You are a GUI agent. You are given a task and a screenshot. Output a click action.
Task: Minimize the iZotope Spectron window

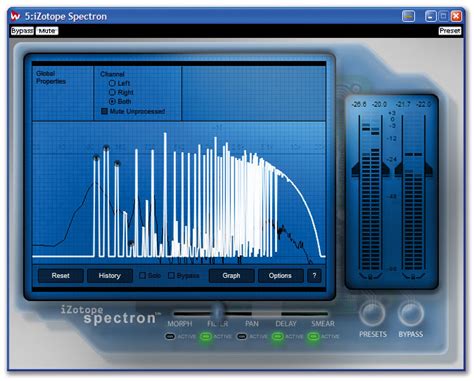click(430, 16)
